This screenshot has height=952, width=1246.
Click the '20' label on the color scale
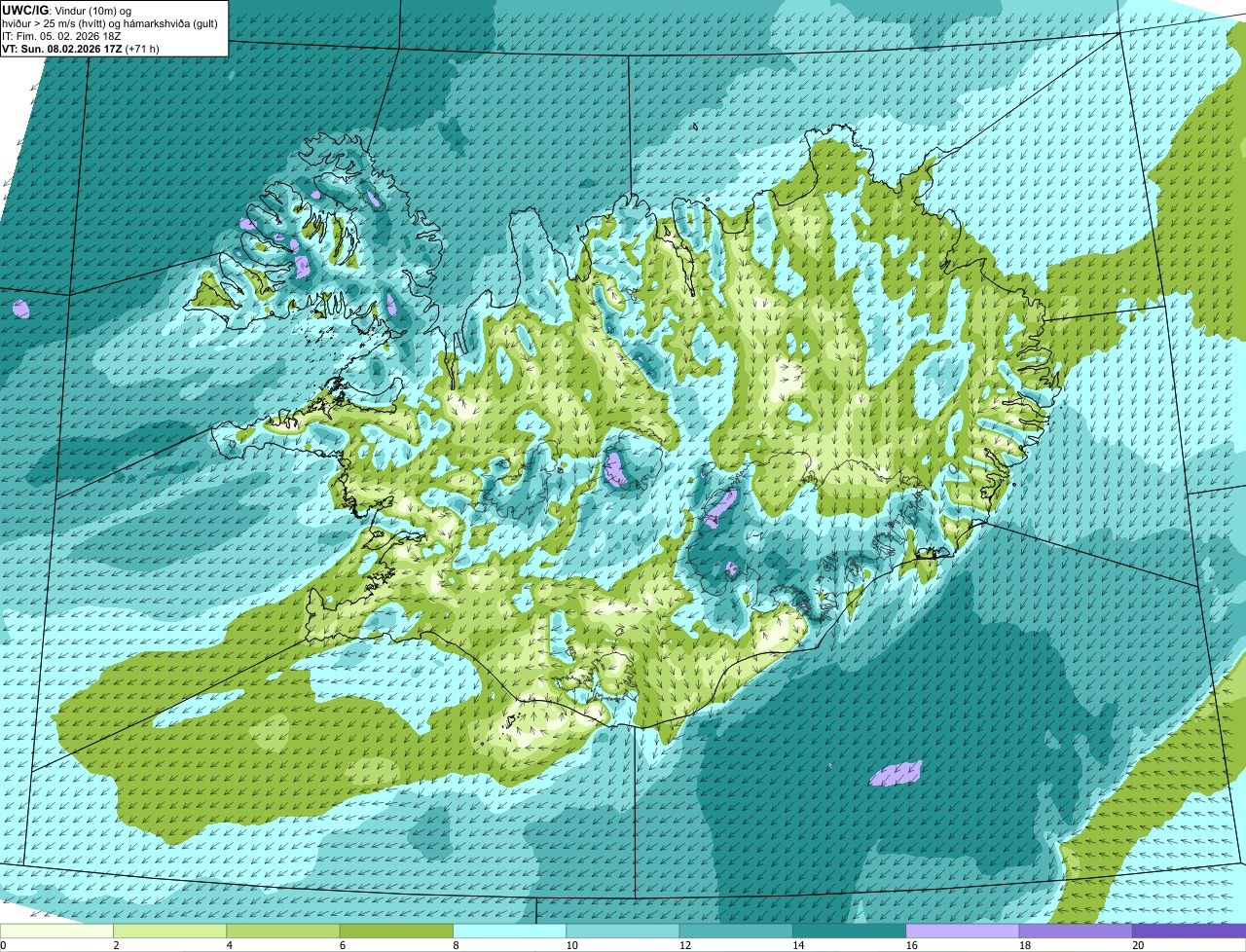tap(1138, 945)
